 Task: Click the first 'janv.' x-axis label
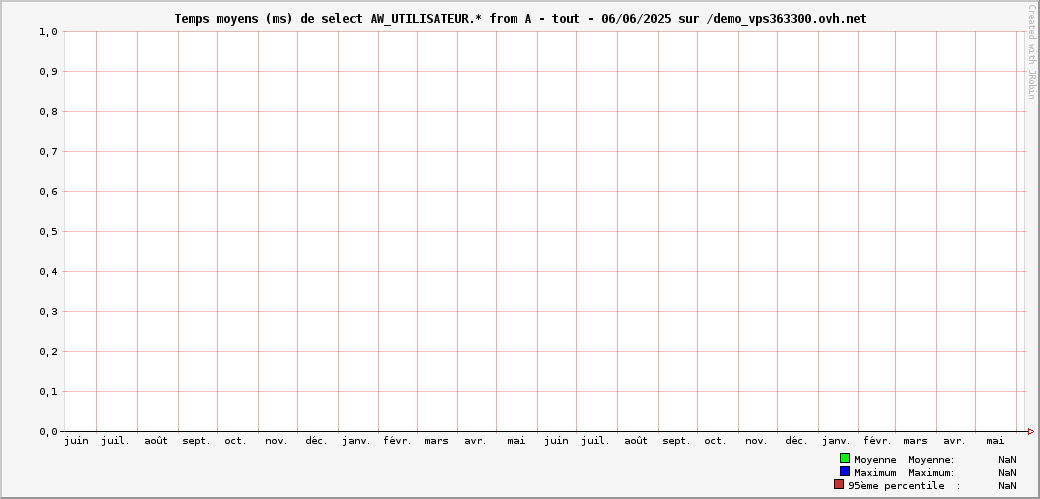357,441
